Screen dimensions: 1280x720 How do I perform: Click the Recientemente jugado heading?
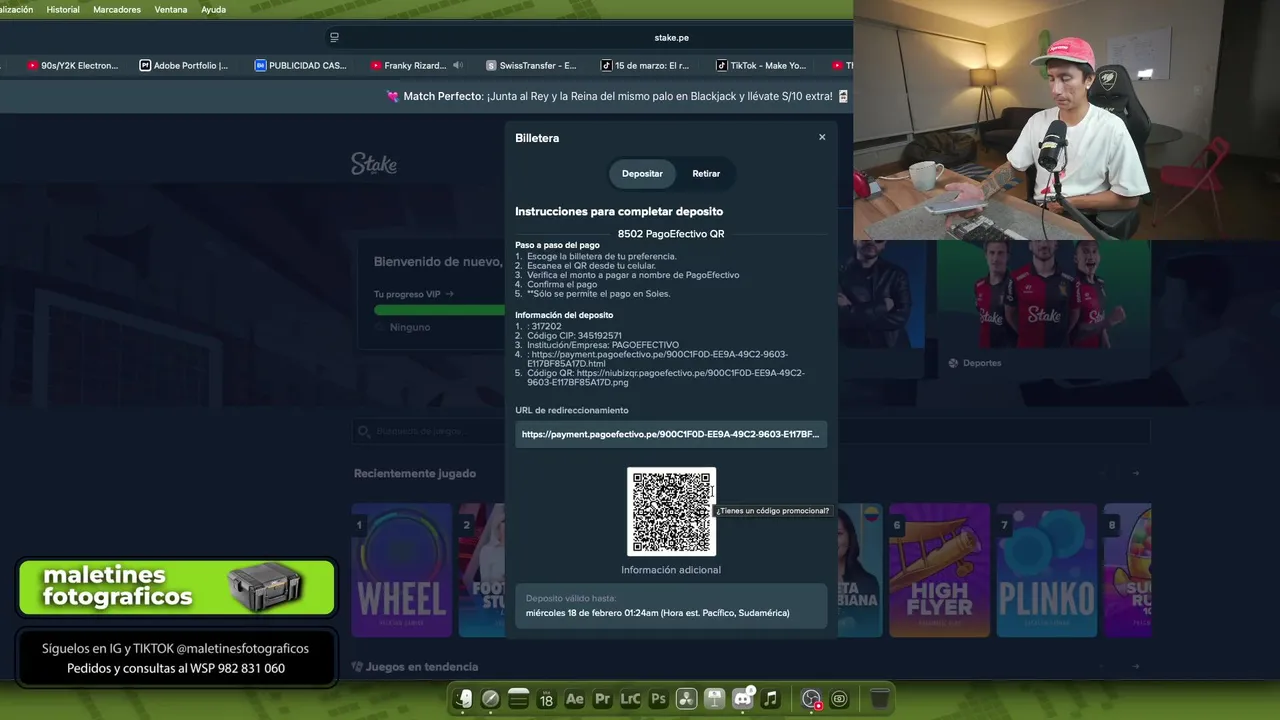coord(415,473)
